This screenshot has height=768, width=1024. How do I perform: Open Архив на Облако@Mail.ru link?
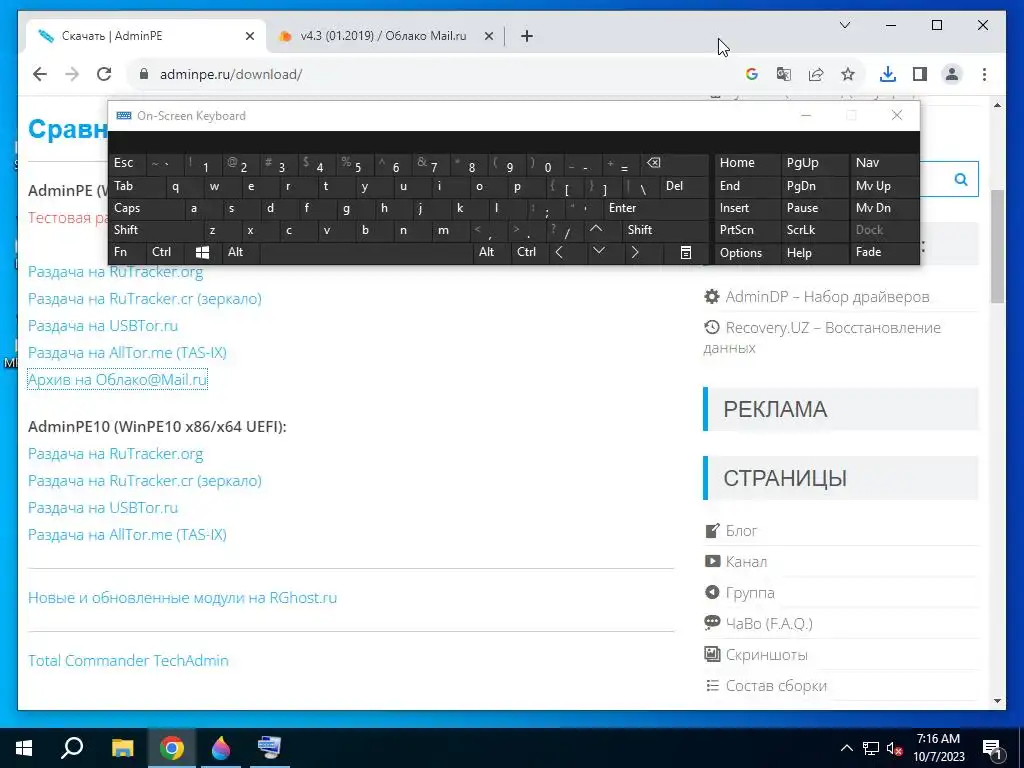(x=118, y=379)
